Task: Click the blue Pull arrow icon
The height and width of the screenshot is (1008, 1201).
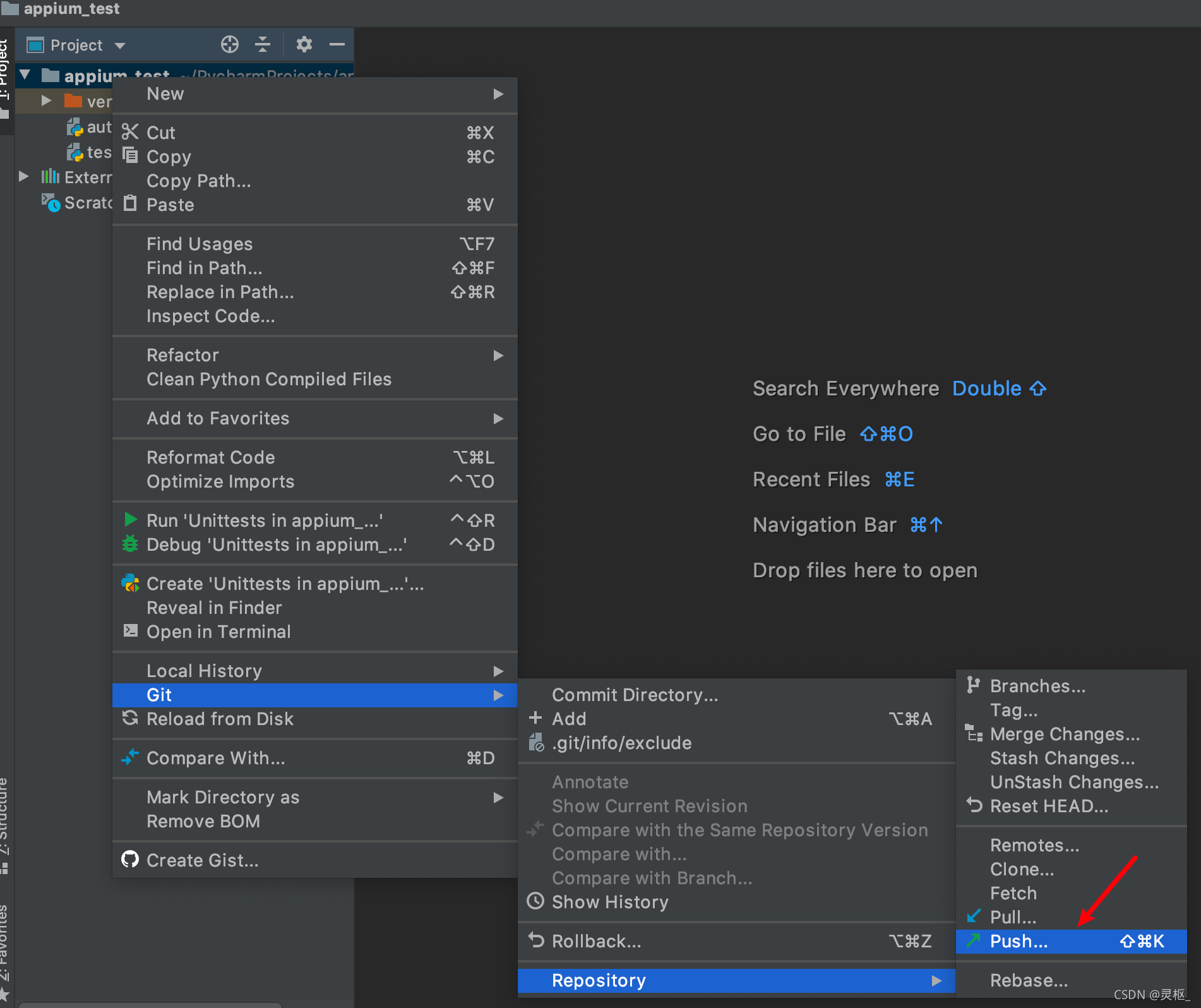Action: (974, 916)
